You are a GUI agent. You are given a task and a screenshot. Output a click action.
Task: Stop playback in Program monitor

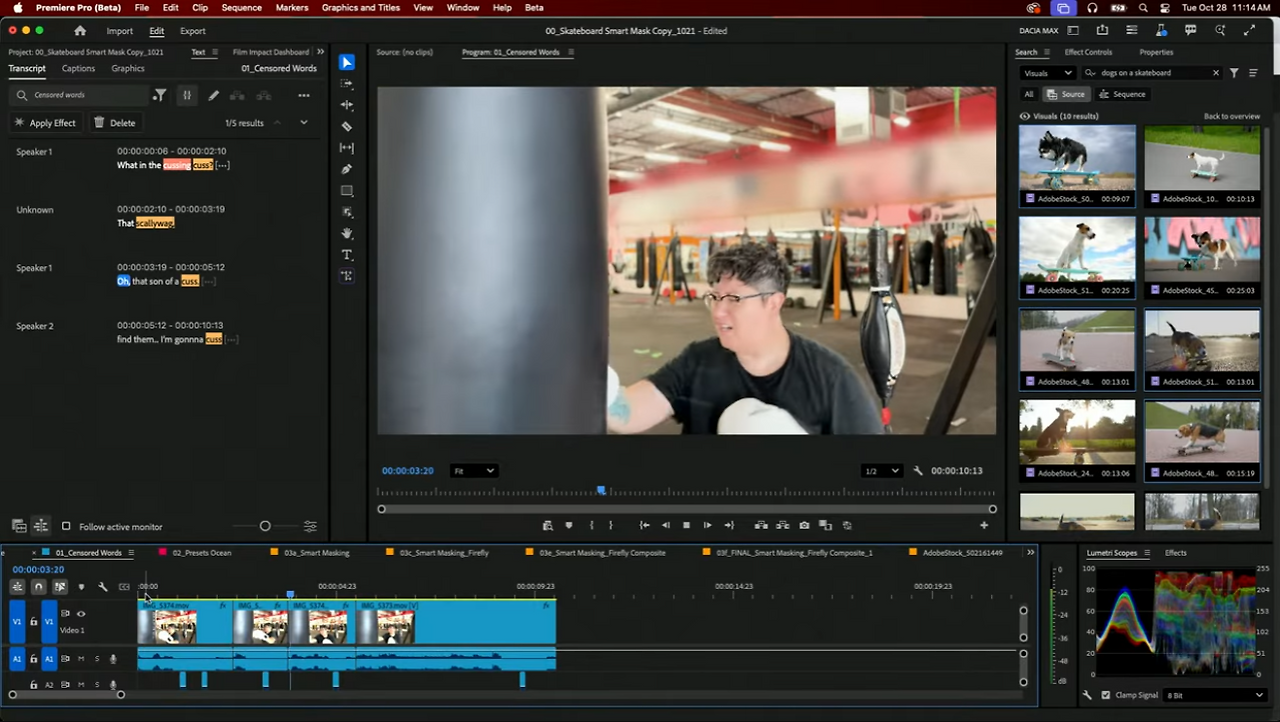point(686,525)
